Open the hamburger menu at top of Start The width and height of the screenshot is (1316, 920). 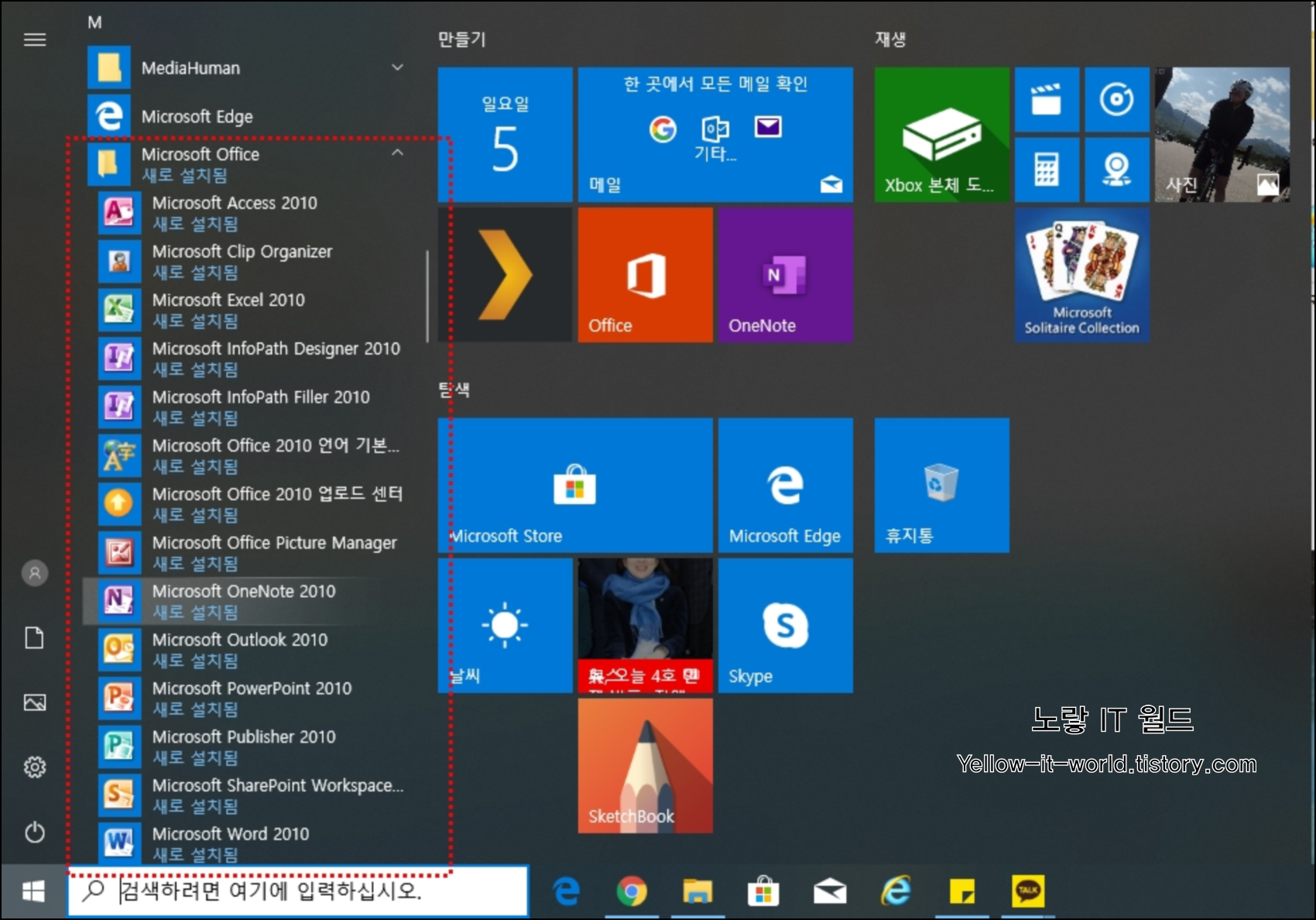pos(35,40)
